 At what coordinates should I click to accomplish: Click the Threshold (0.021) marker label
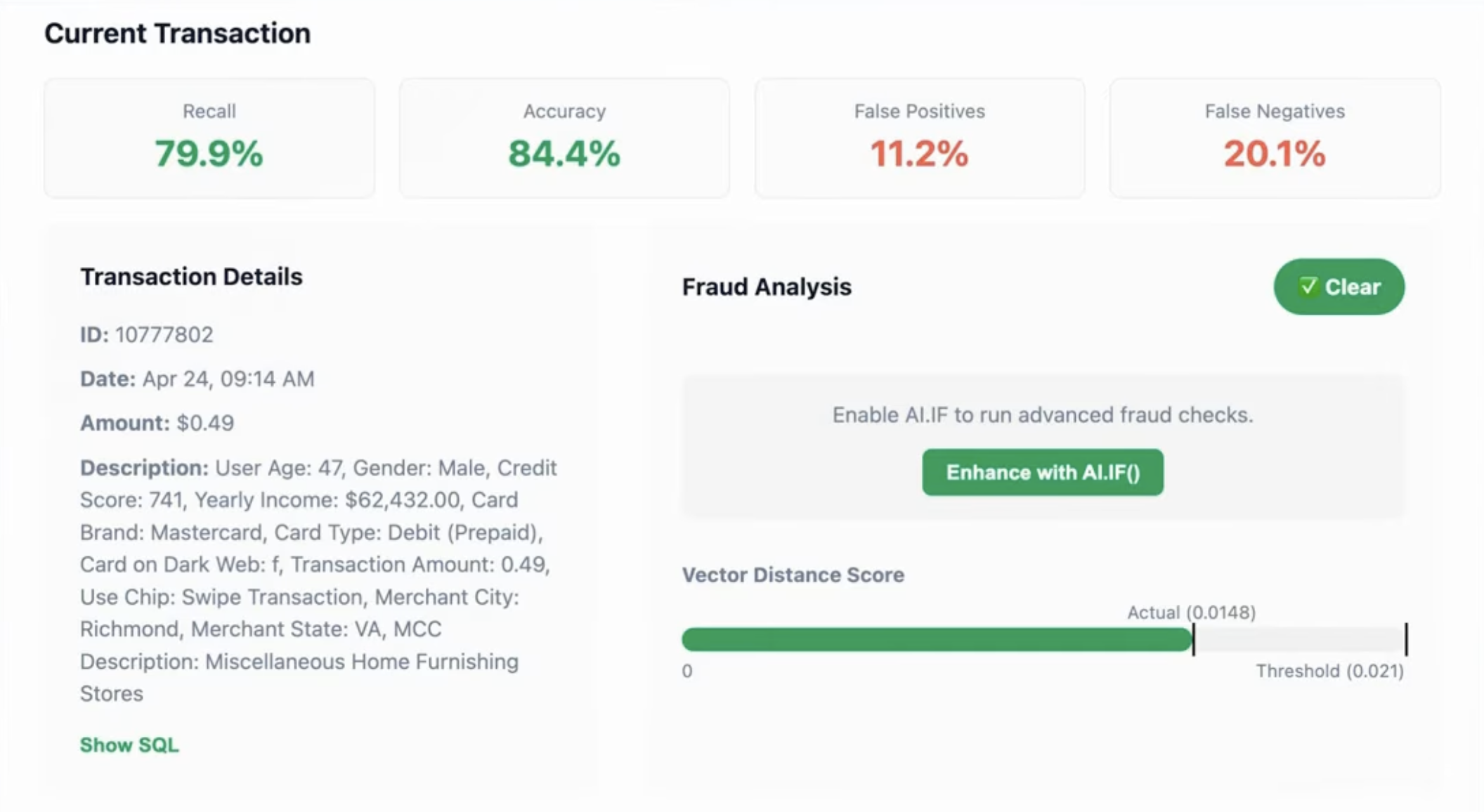[1329, 671]
